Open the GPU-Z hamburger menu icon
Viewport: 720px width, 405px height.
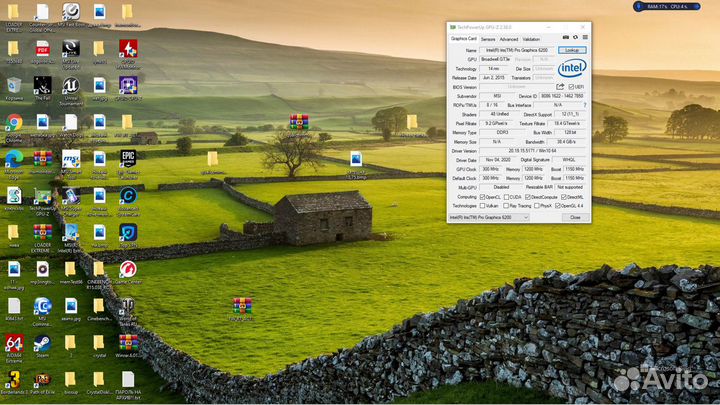pos(585,37)
